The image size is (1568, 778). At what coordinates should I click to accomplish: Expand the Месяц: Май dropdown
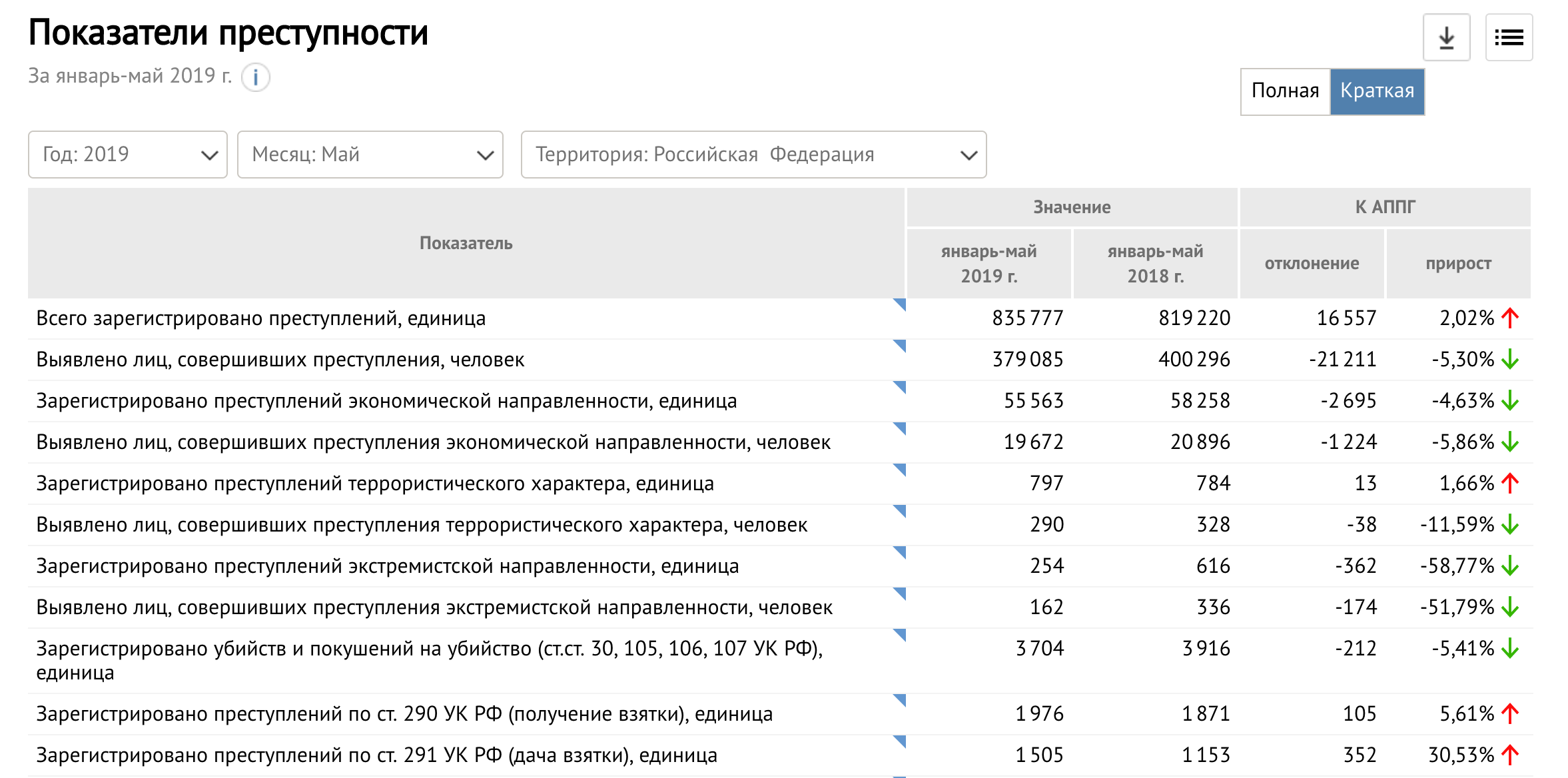(370, 155)
